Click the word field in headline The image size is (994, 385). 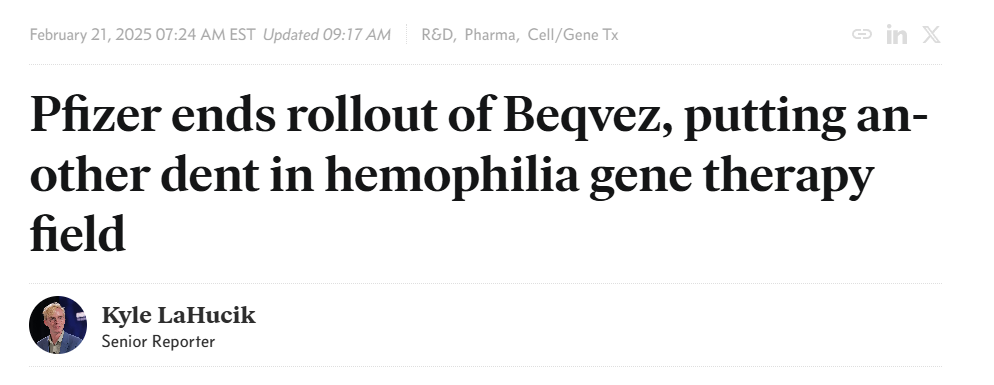point(77,235)
